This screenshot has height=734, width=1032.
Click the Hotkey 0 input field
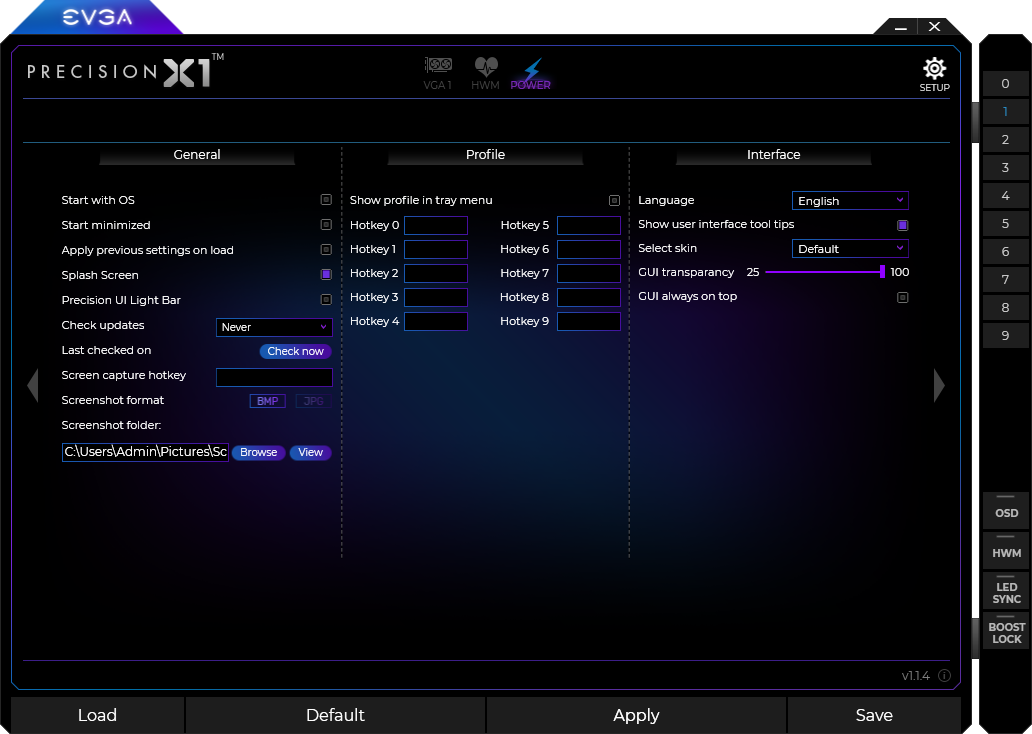click(436, 225)
